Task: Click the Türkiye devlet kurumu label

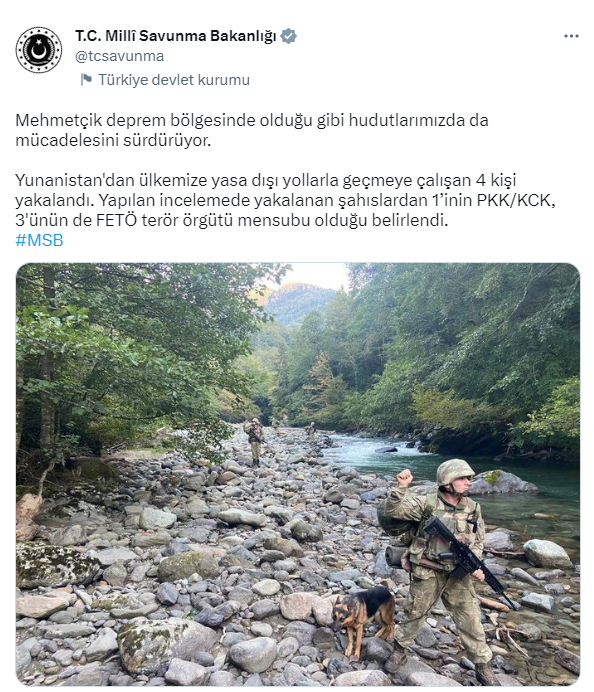Action: pos(174,80)
